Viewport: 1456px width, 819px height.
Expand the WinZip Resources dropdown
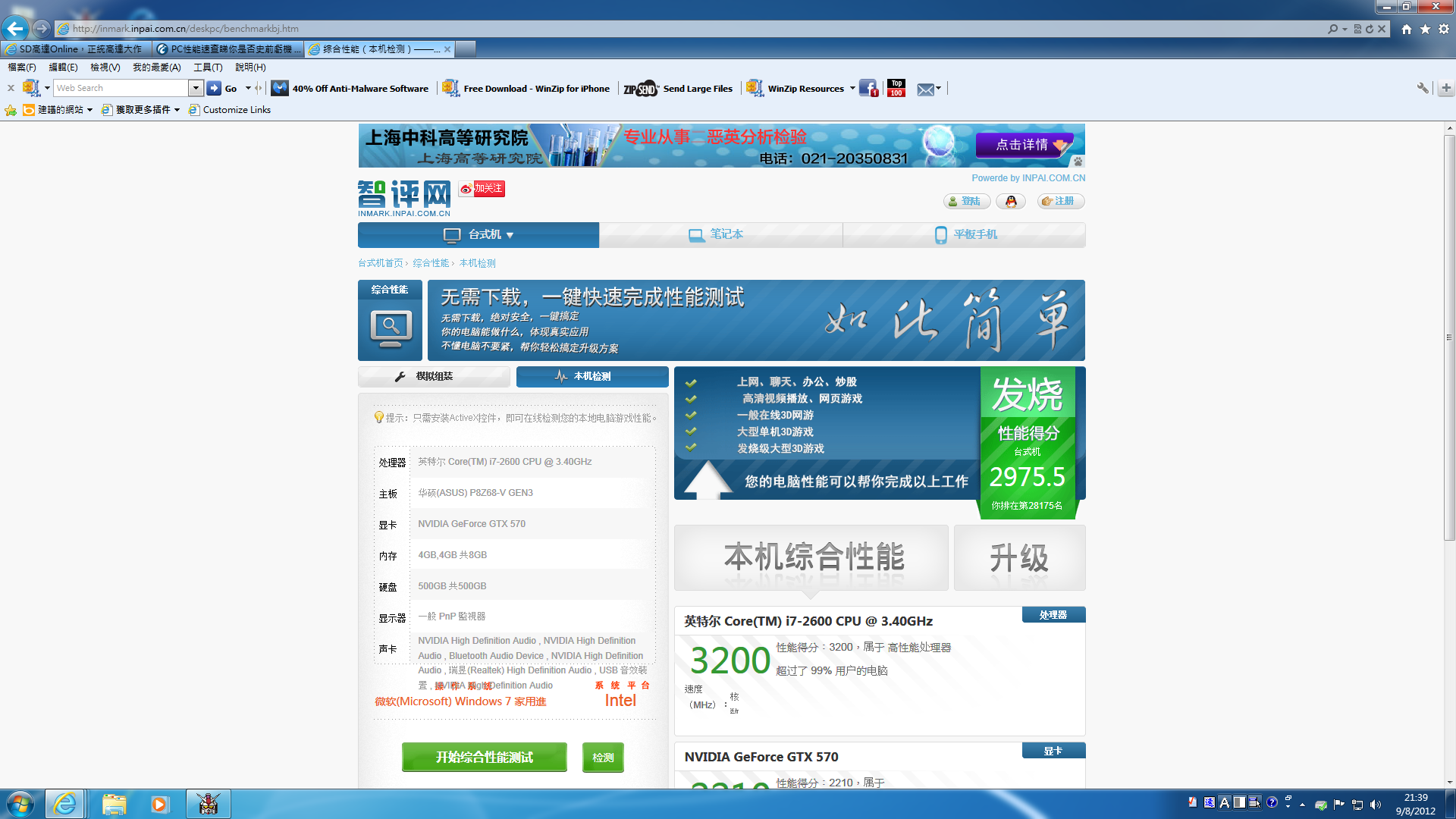pyautogui.click(x=852, y=88)
